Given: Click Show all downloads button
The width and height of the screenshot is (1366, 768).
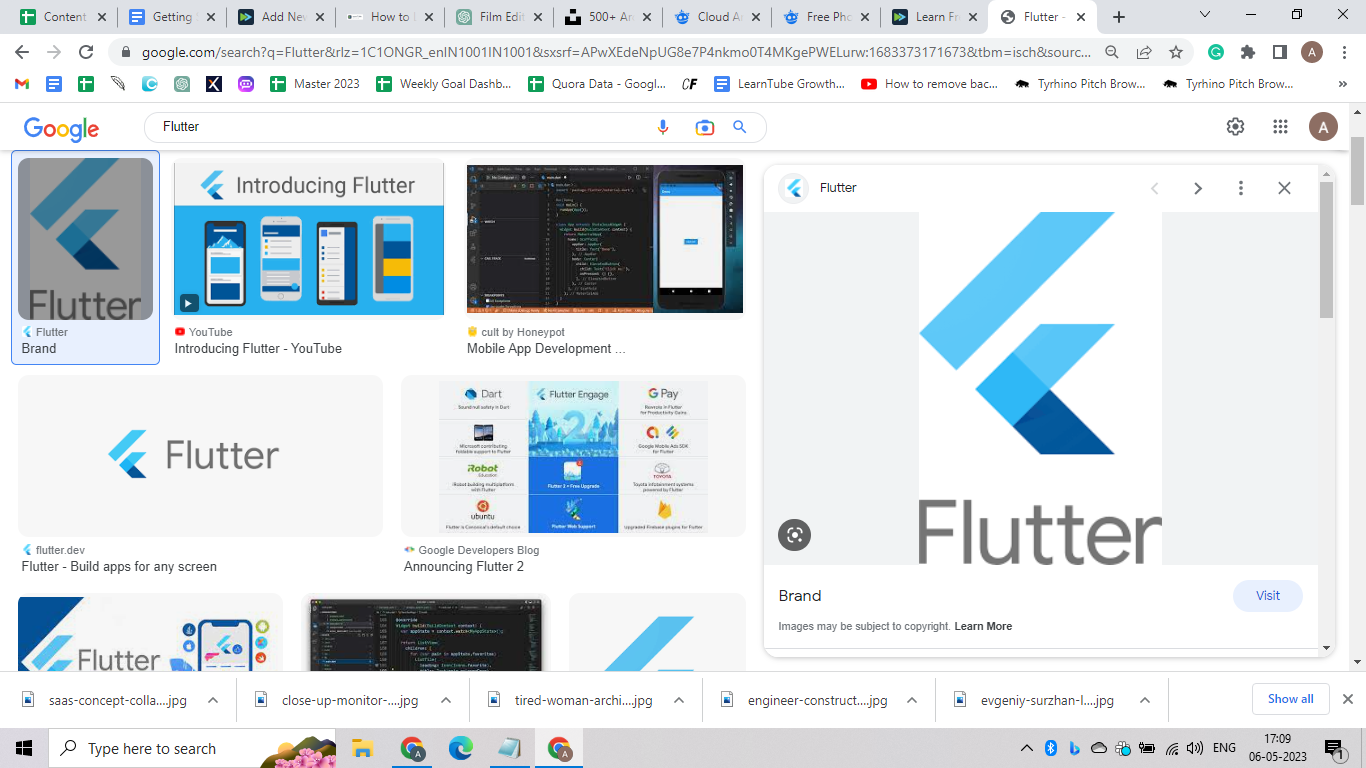Looking at the screenshot, I should point(1290,699).
